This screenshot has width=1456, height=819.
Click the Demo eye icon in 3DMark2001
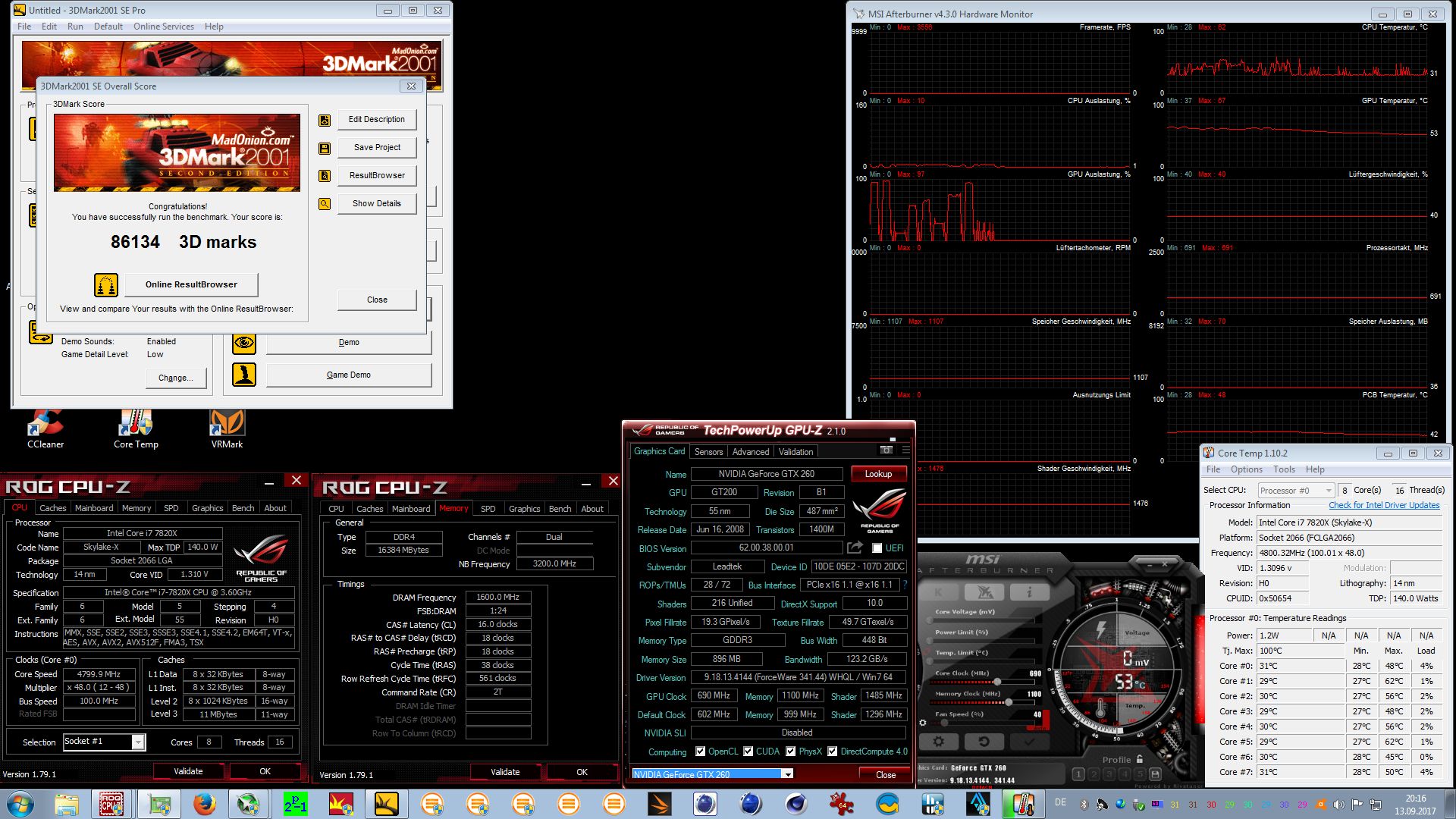pyautogui.click(x=244, y=343)
